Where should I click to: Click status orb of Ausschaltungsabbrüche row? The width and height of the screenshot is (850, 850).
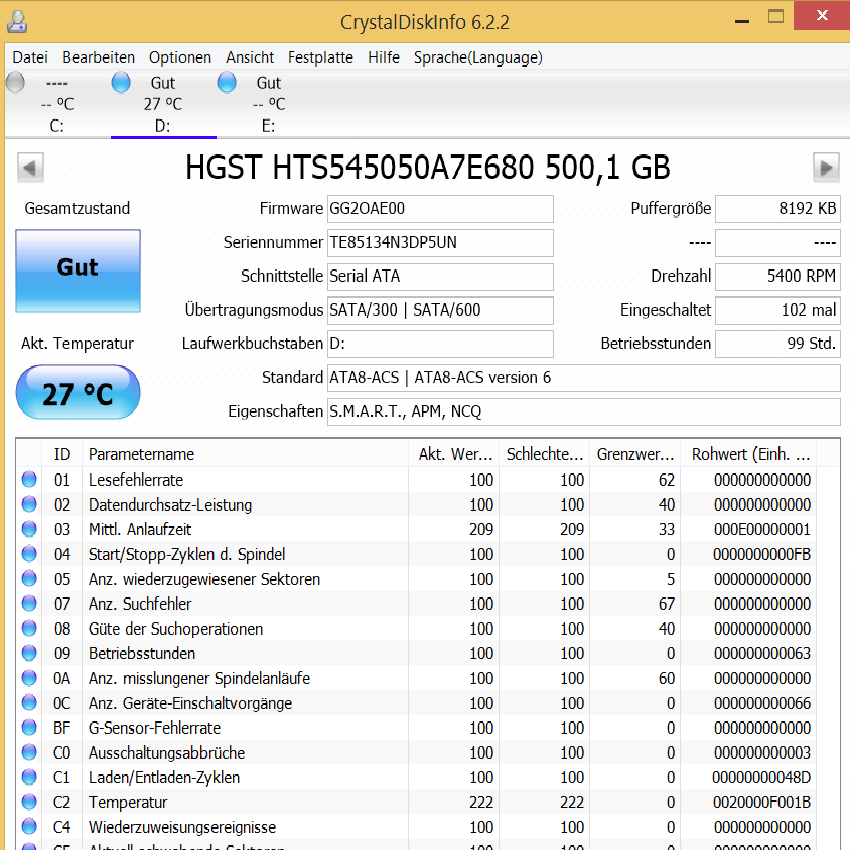pyautogui.click(x=29, y=753)
